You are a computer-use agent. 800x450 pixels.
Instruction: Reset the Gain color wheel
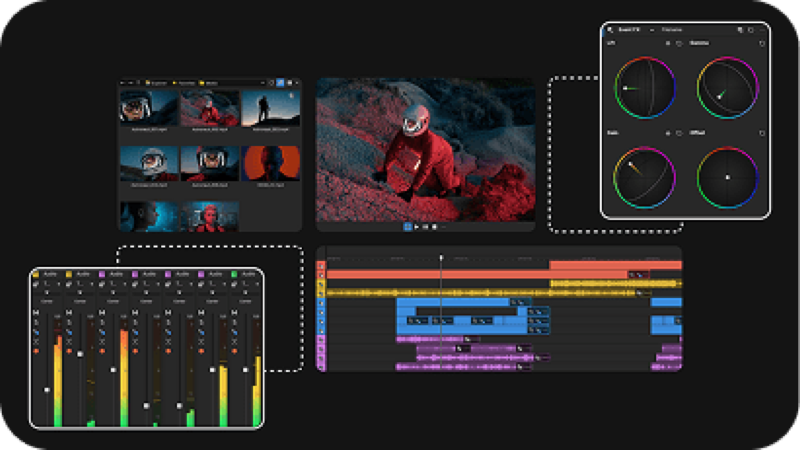(x=679, y=133)
